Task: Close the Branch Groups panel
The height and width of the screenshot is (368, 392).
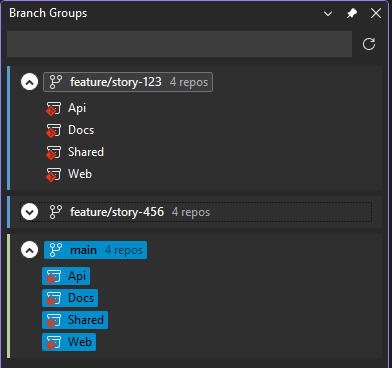Action: (x=376, y=13)
